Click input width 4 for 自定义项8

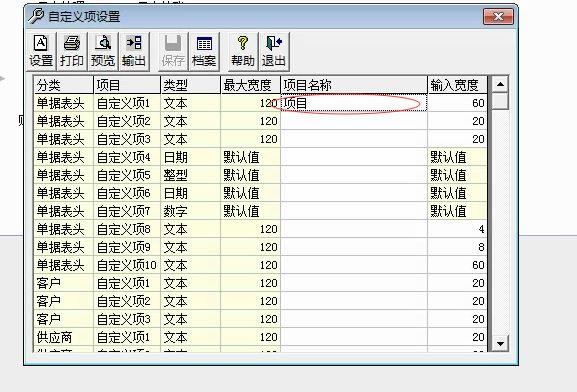point(457,229)
